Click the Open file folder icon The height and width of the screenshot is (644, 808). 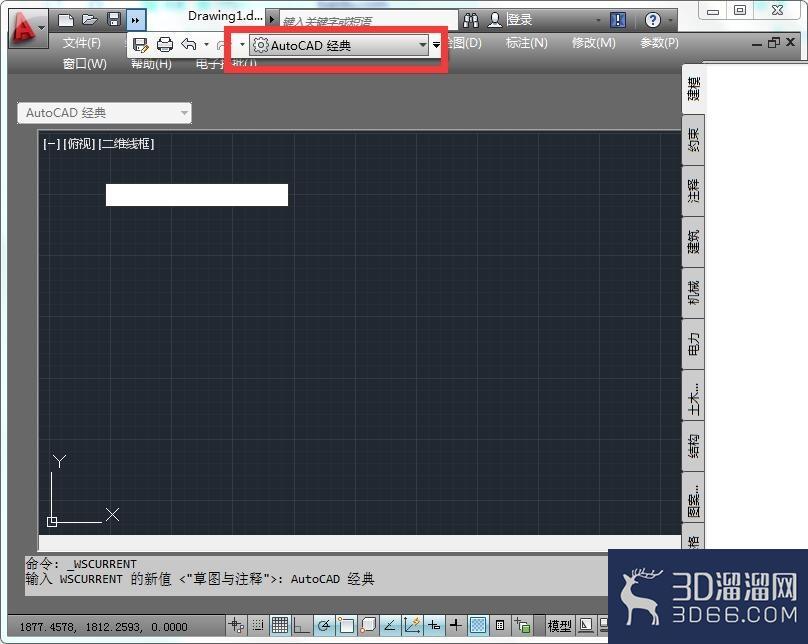90,20
